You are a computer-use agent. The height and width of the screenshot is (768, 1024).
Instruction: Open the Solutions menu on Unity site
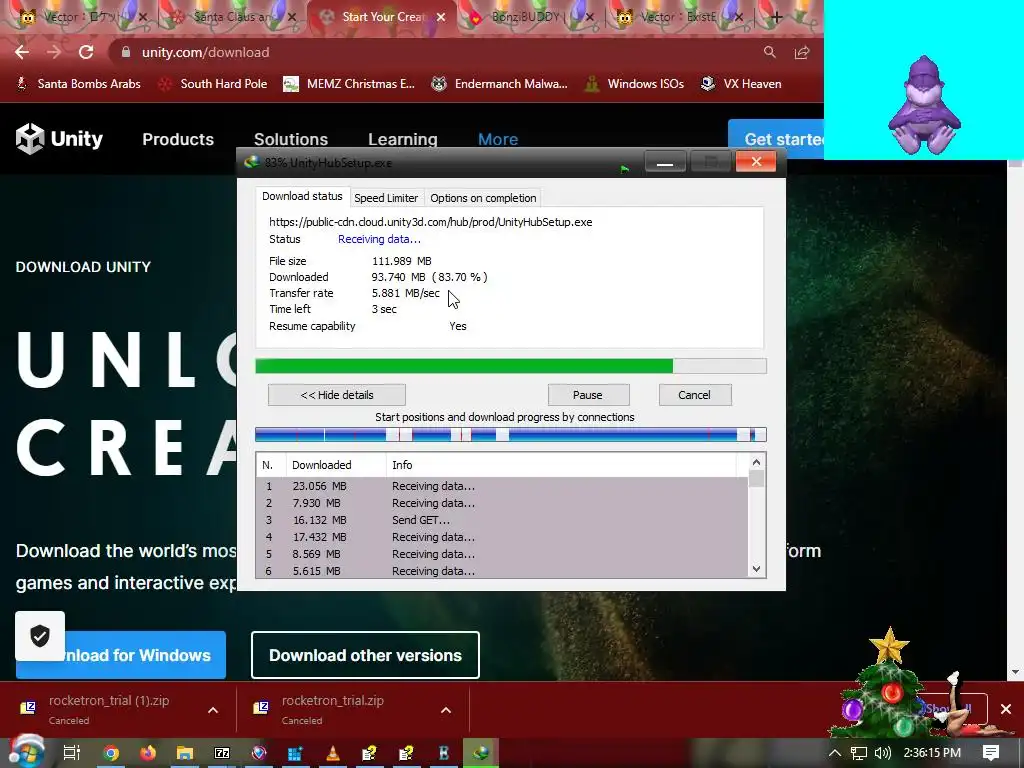tap(291, 139)
